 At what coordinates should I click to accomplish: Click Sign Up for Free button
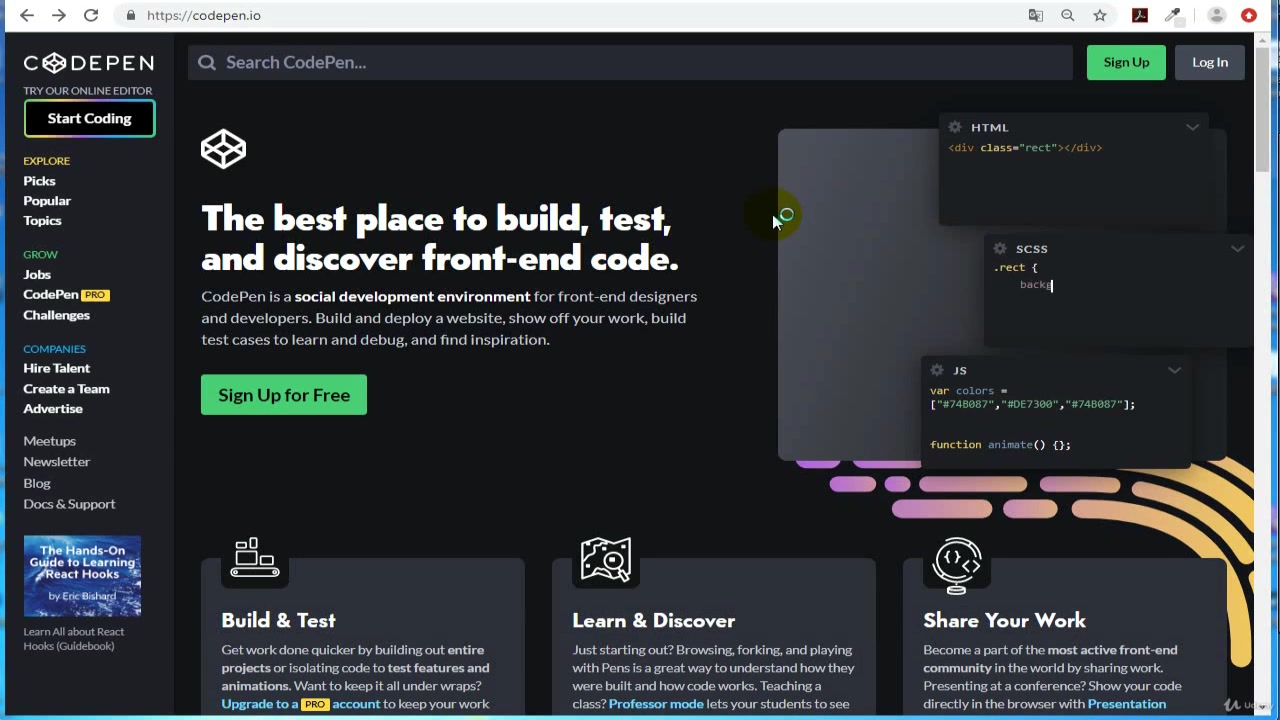[284, 395]
